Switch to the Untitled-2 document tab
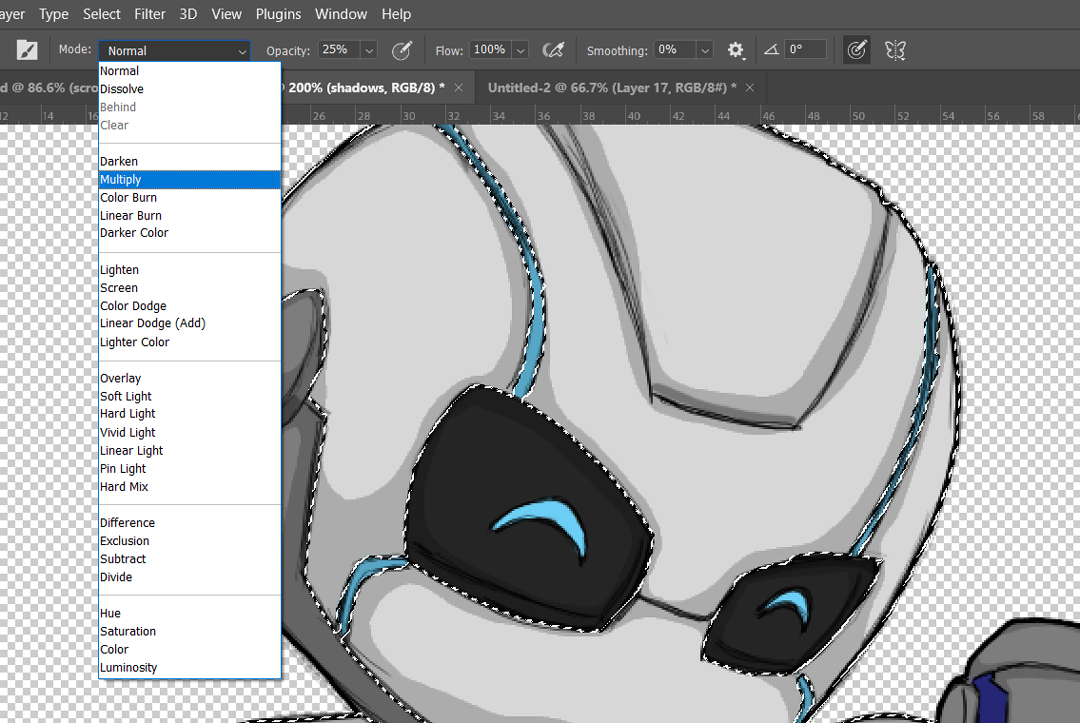The image size is (1080, 723). [x=612, y=87]
